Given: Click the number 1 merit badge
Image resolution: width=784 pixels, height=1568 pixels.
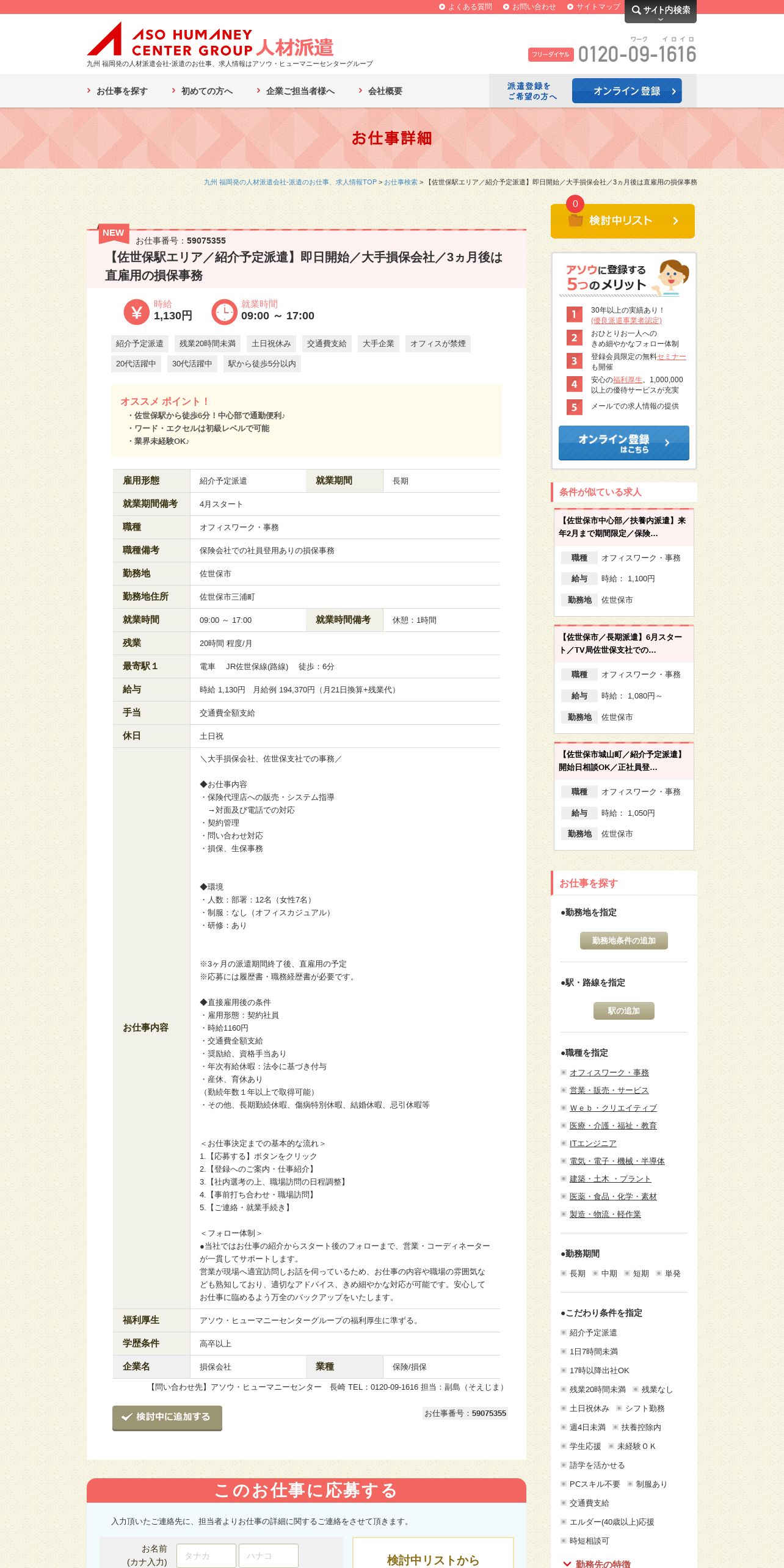Looking at the screenshot, I should 574,314.
